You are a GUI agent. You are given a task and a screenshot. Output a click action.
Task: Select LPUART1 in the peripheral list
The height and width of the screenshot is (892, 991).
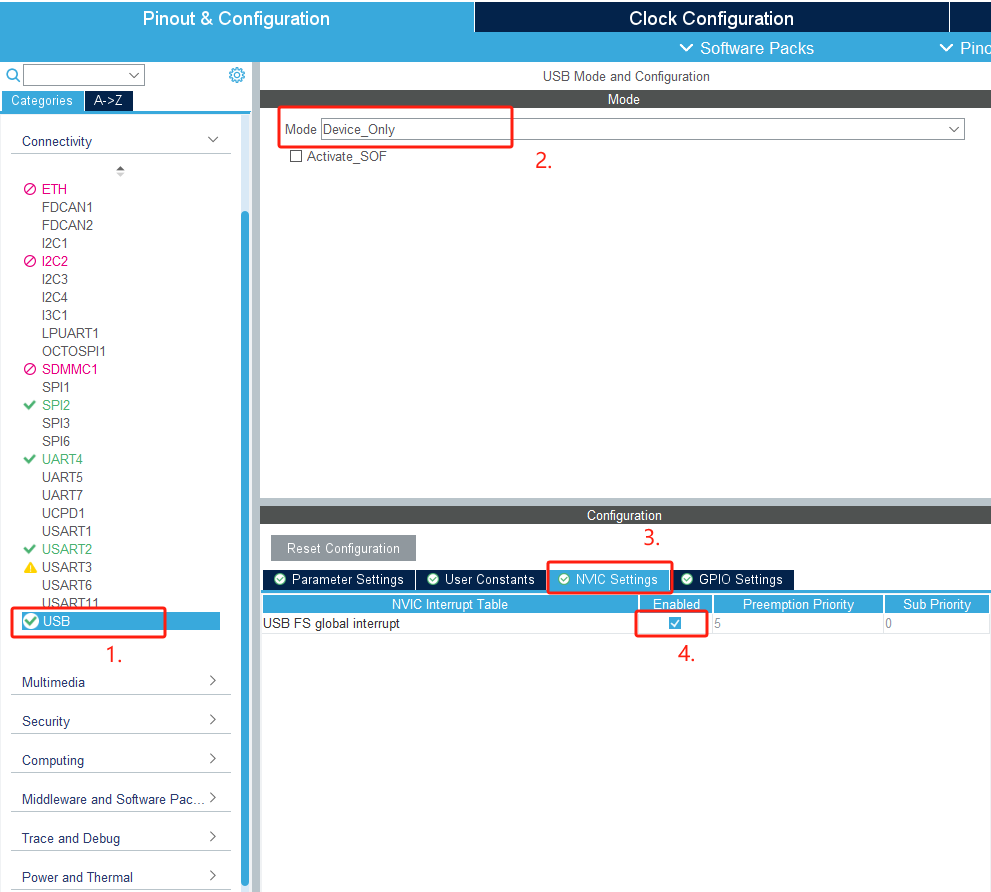coord(70,333)
